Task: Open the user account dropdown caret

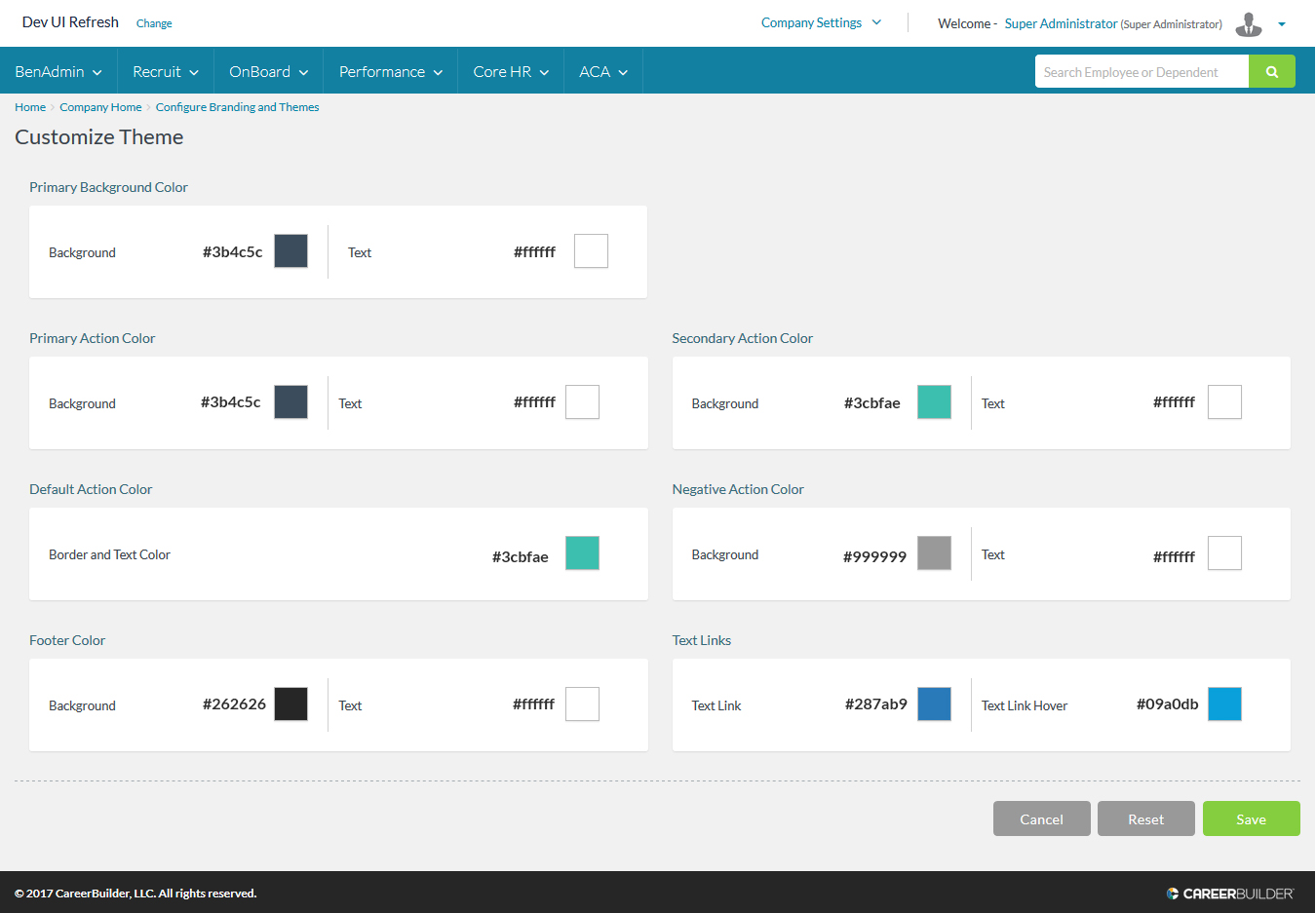Action: coord(1282,24)
